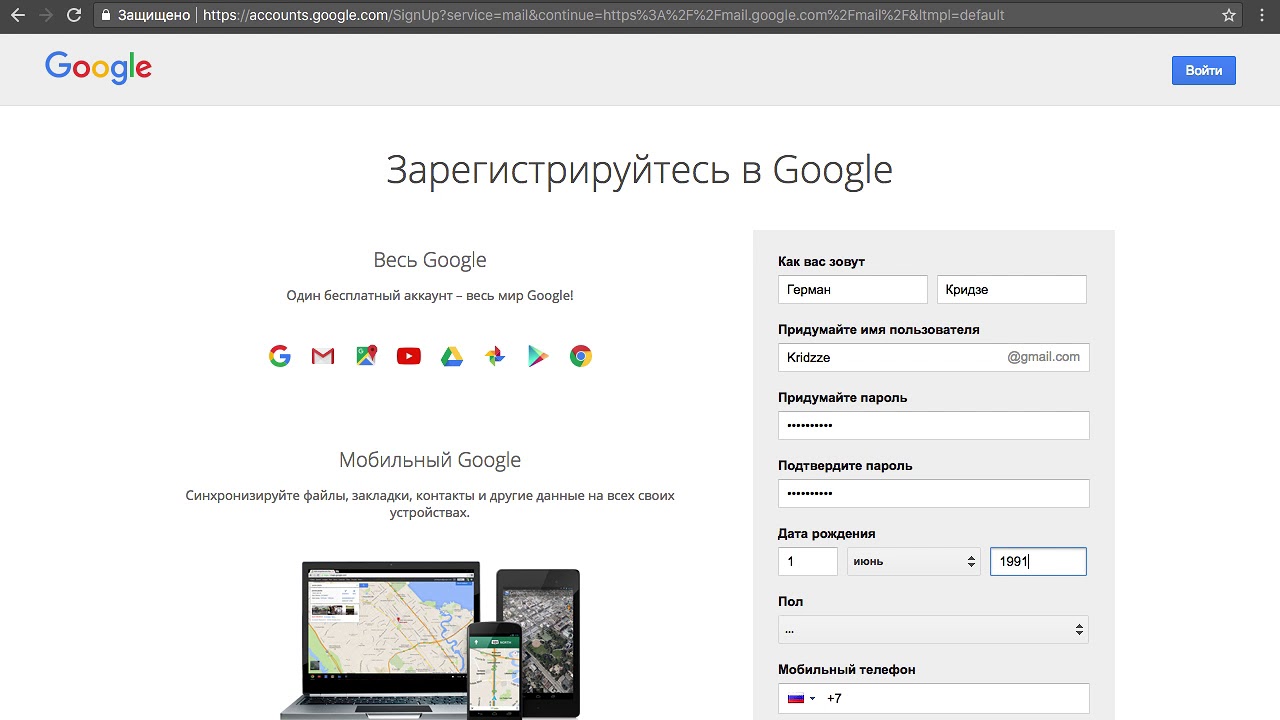Screen dimensions: 1280x720
Task: Click the secure padlock icon in address bar
Action: click(105, 15)
